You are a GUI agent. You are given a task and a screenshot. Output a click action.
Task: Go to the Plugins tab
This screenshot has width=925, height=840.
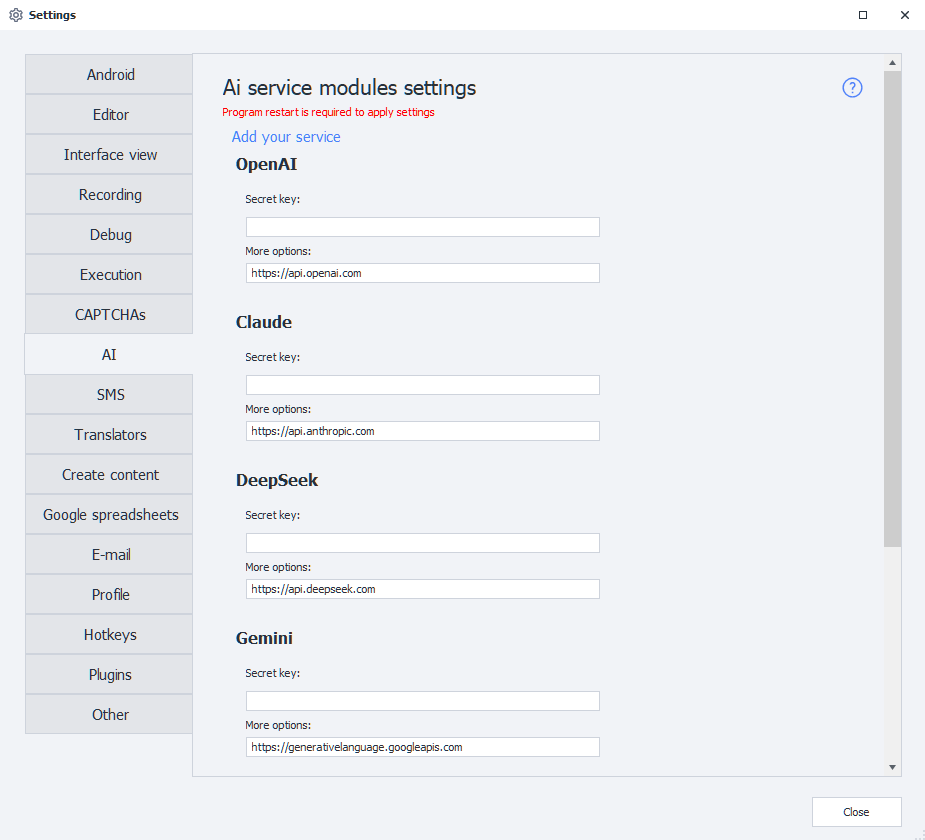[x=109, y=675]
